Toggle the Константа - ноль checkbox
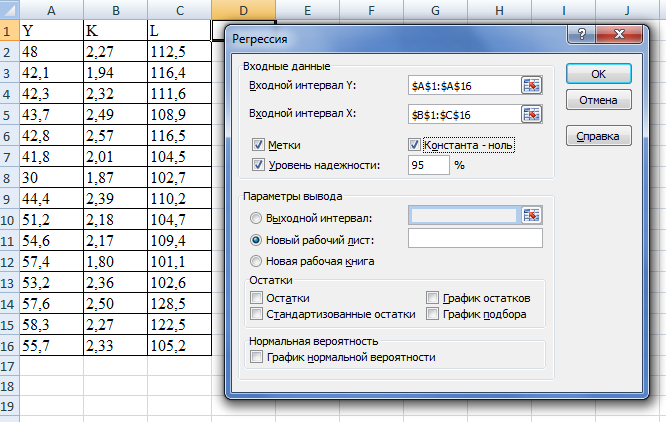This screenshot has width=666, height=422. 415,145
